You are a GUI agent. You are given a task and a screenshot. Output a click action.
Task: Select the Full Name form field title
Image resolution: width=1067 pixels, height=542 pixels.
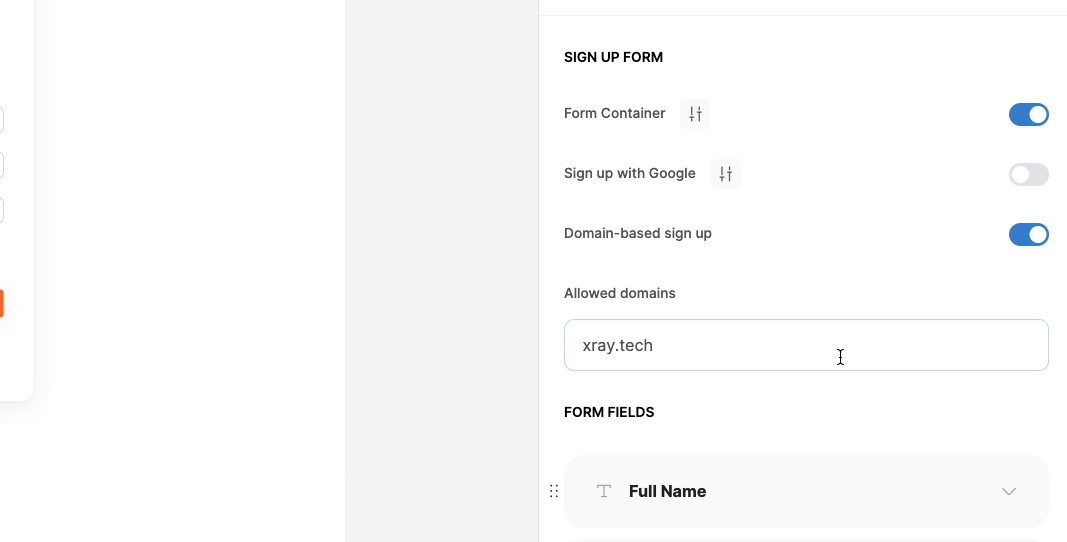pos(667,492)
